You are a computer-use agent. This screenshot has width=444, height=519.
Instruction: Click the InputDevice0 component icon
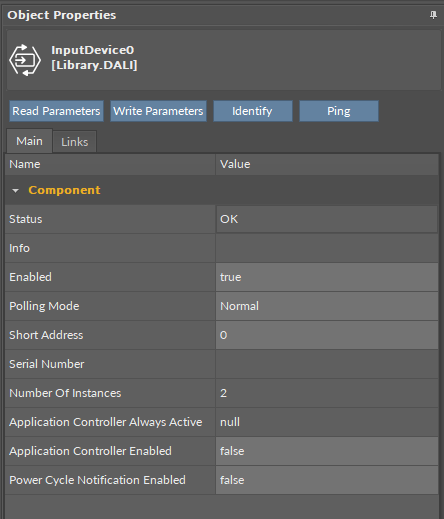25,60
